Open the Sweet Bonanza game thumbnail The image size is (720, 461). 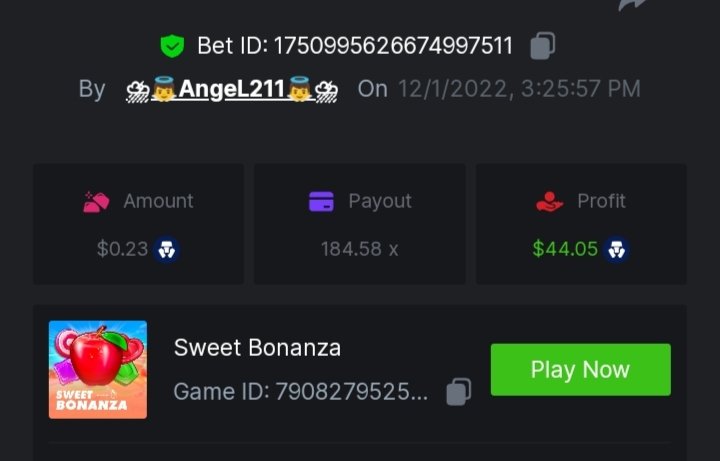[x=98, y=369]
